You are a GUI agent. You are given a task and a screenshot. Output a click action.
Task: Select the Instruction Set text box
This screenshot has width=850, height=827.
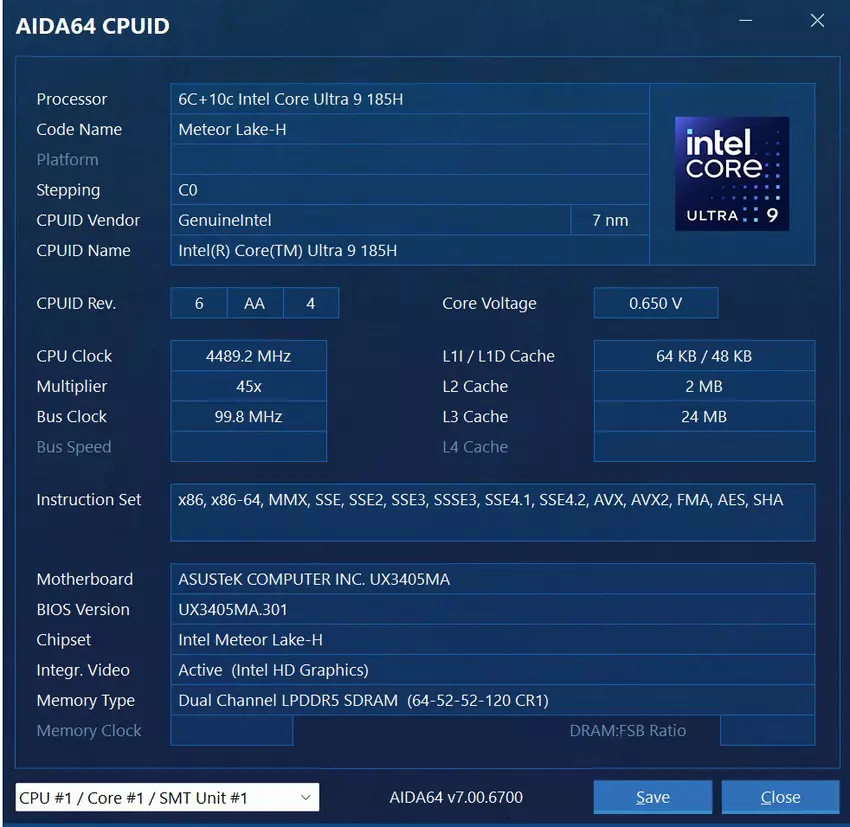[492, 512]
